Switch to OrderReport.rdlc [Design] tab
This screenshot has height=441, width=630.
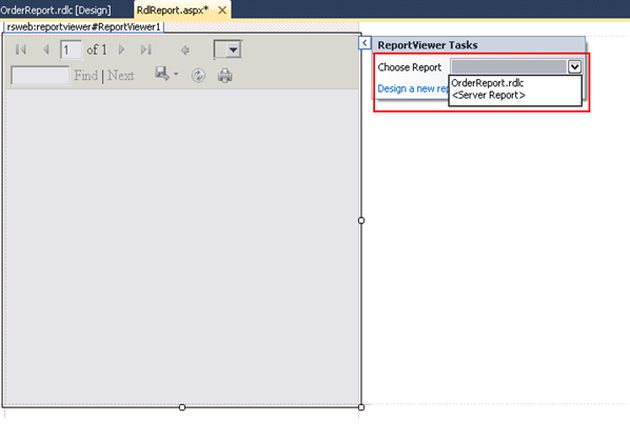pyautogui.click(x=56, y=10)
